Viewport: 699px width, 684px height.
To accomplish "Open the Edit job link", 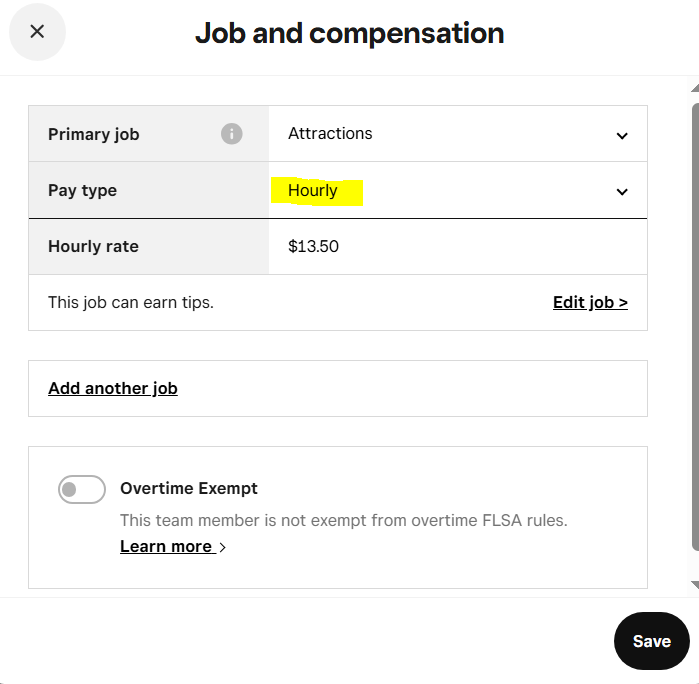I will 590,302.
